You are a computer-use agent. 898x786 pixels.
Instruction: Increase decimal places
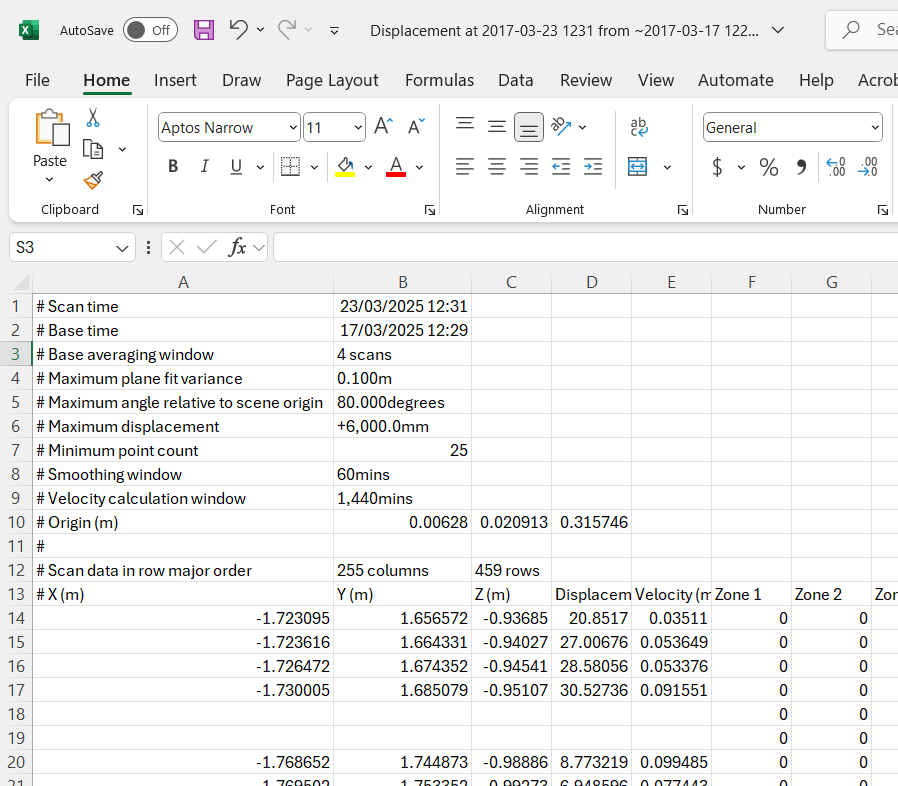pos(836,167)
